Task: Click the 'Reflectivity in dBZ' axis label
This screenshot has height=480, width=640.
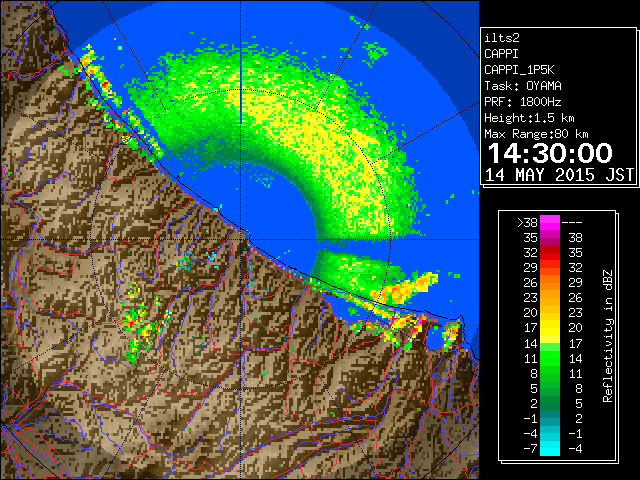Action: point(608,336)
